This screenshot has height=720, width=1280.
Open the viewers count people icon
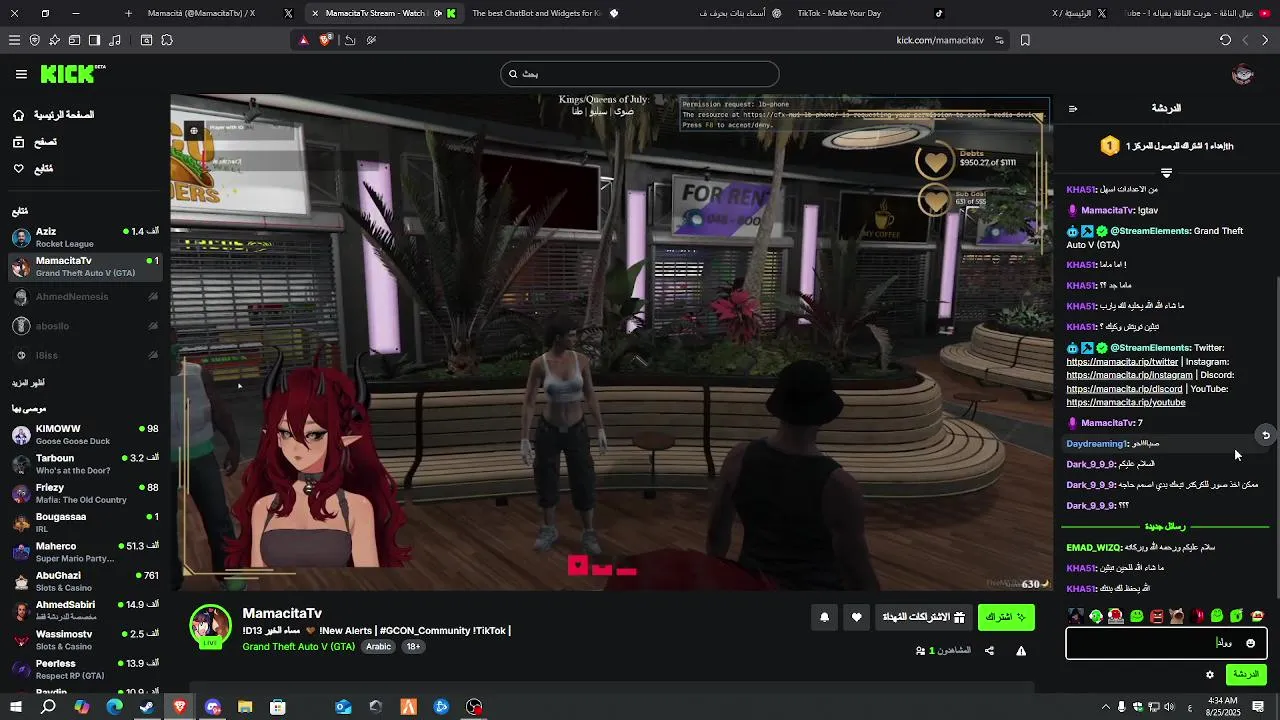(920, 651)
